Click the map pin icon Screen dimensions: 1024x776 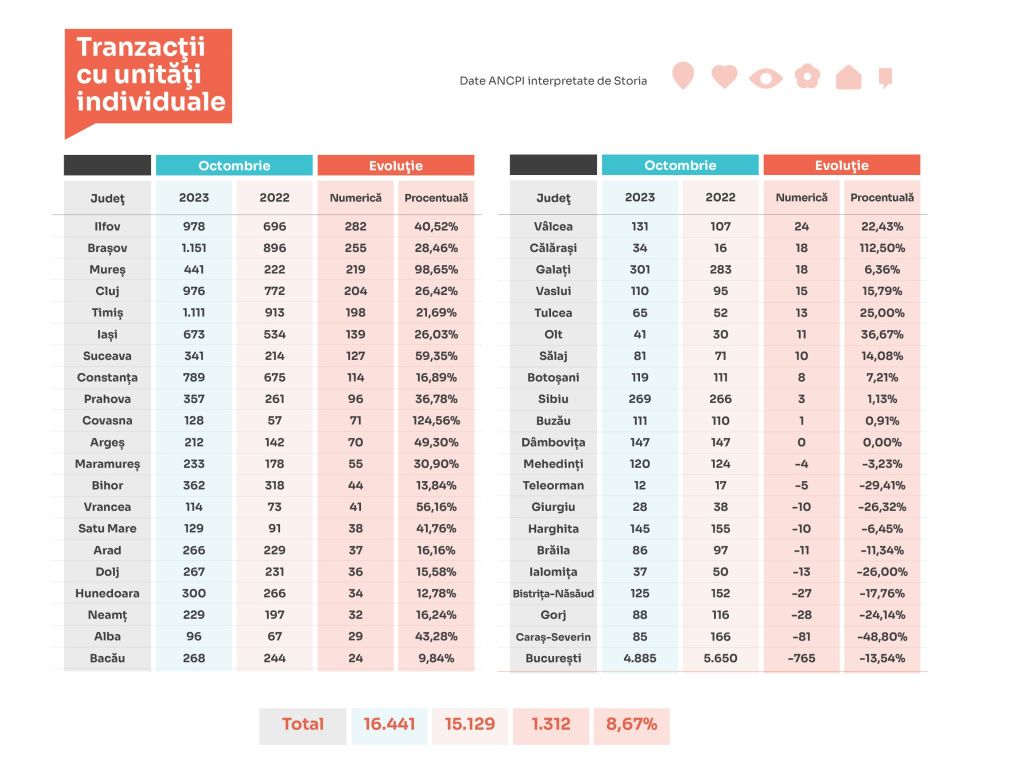click(x=682, y=76)
